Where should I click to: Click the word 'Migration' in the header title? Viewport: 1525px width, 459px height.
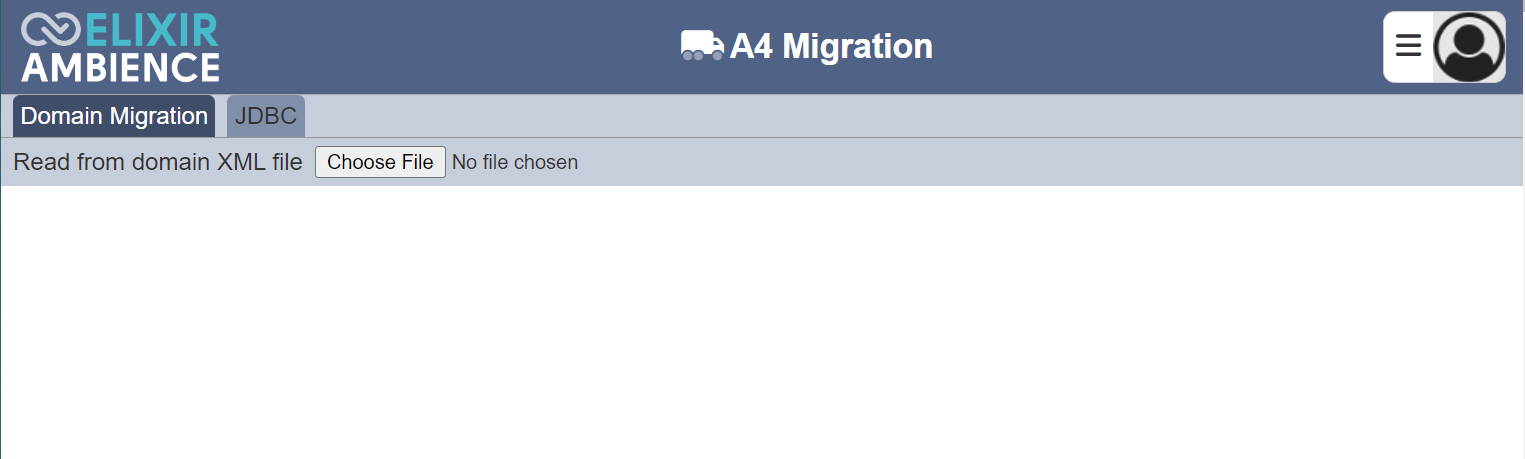pos(857,46)
